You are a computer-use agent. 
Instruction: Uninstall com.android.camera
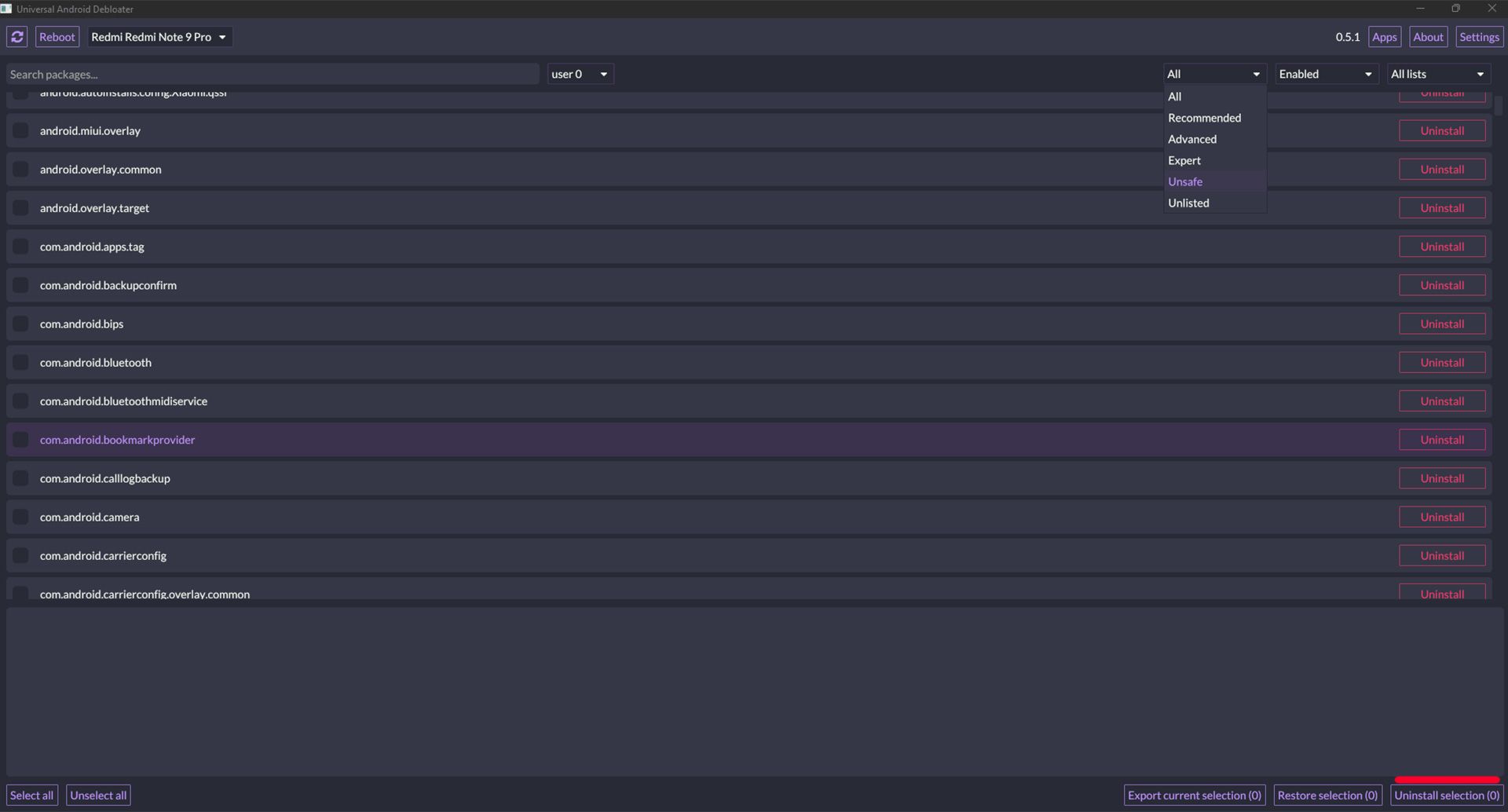[x=1442, y=517]
